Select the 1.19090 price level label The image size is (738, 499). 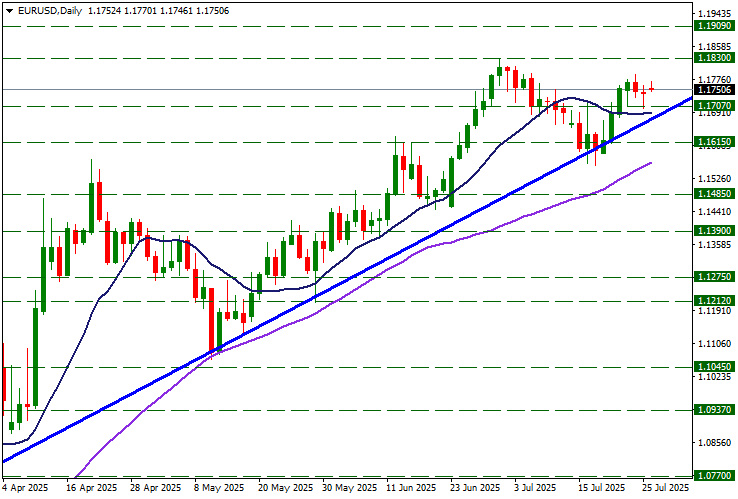(x=714, y=26)
